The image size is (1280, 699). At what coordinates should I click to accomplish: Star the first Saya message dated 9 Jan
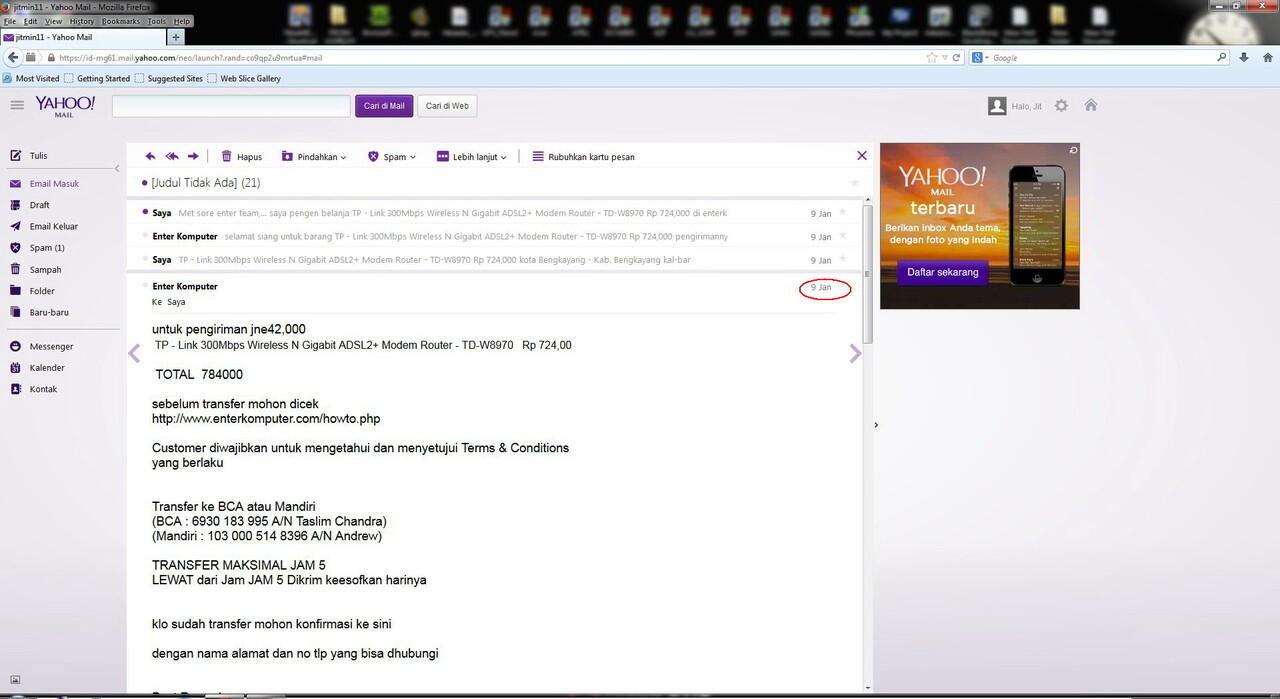tap(843, 212)
